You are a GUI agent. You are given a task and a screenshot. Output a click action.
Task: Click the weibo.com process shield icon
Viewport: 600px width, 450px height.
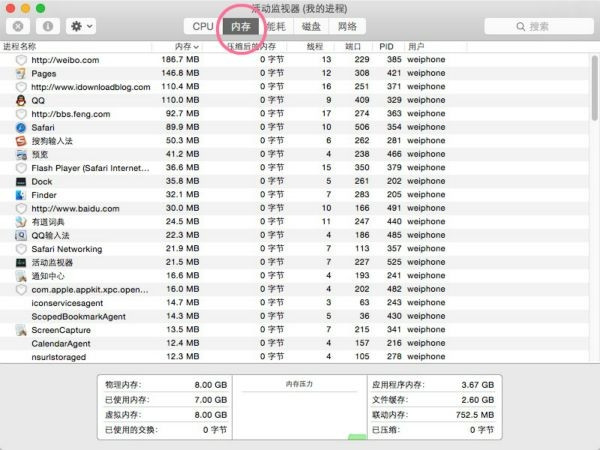pos(21,60)
